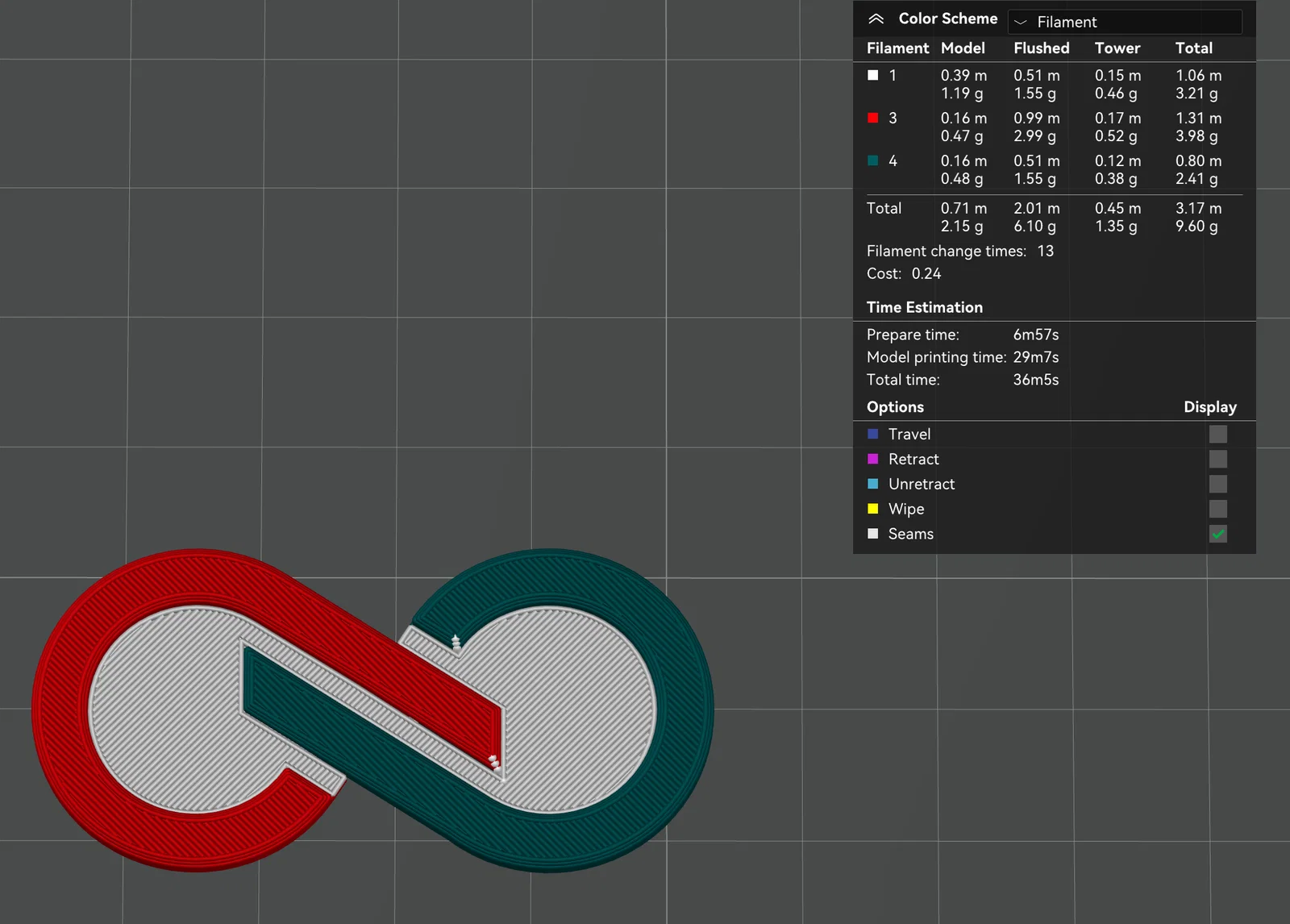Click the total weight 9.60 g

pos(1196,227)
